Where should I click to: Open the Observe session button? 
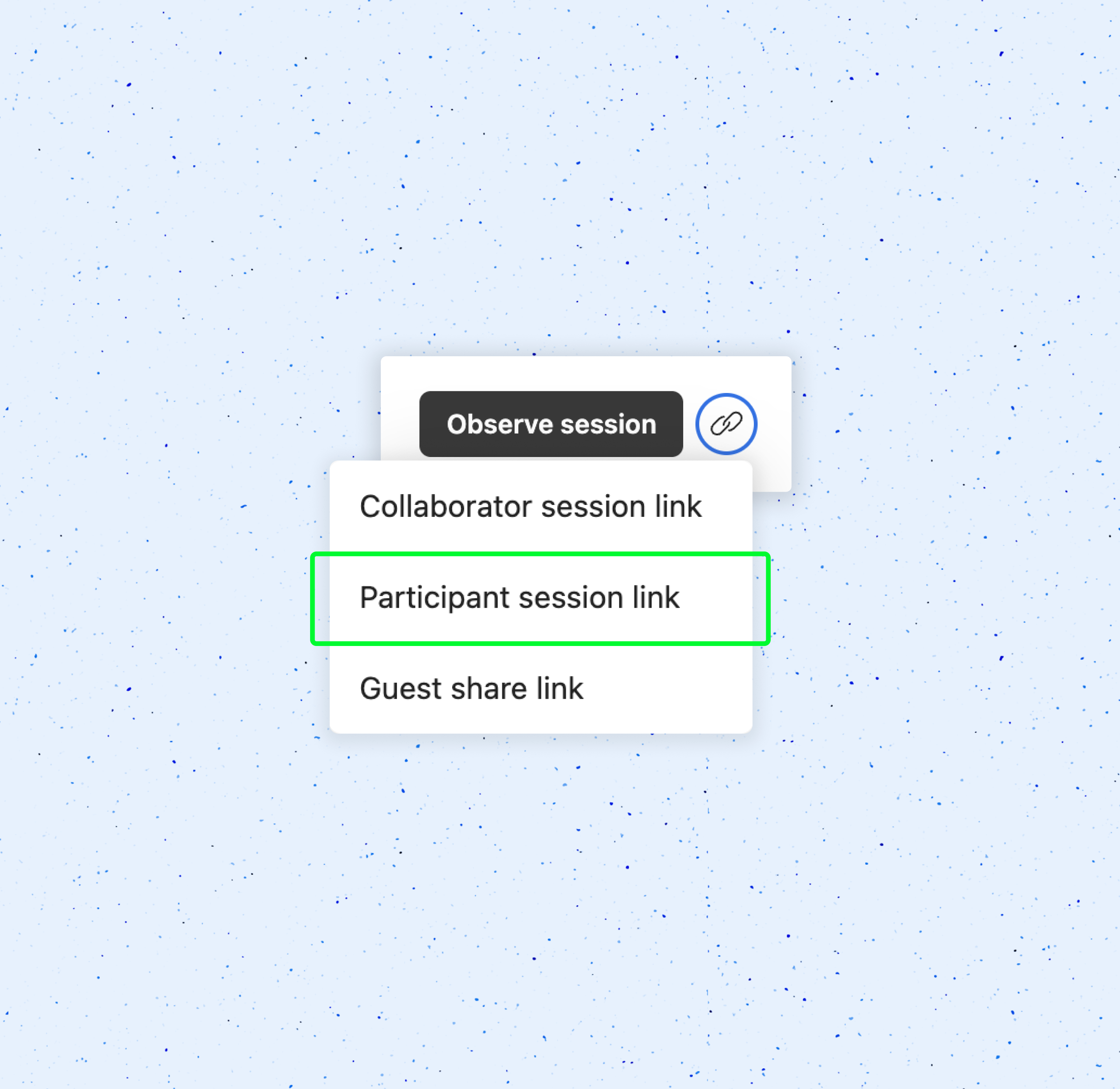tap(551, 424)
